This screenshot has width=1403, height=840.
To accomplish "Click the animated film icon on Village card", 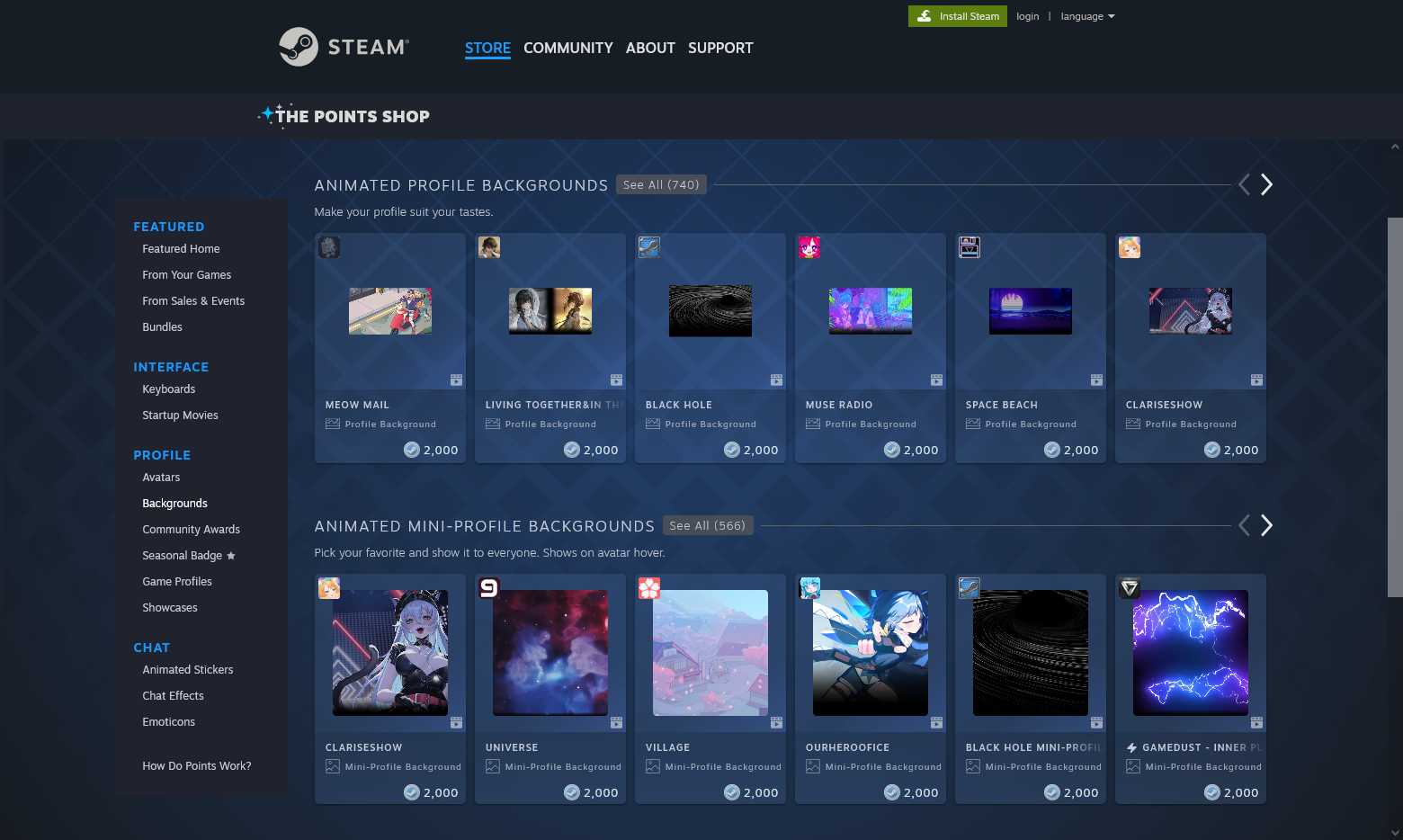I will [776, 722].
